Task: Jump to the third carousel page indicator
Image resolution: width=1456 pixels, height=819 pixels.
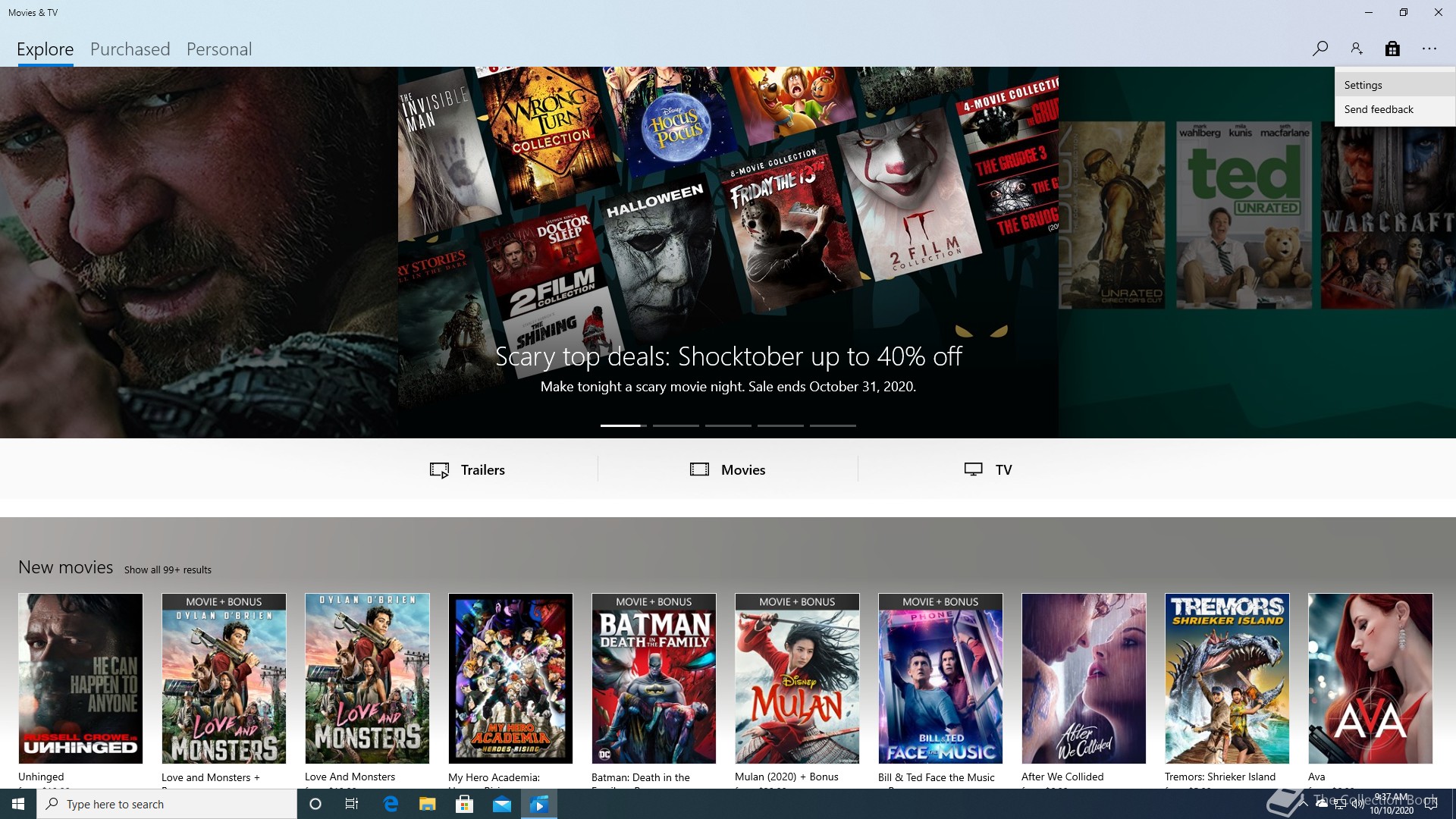Action: click(728, 425)
